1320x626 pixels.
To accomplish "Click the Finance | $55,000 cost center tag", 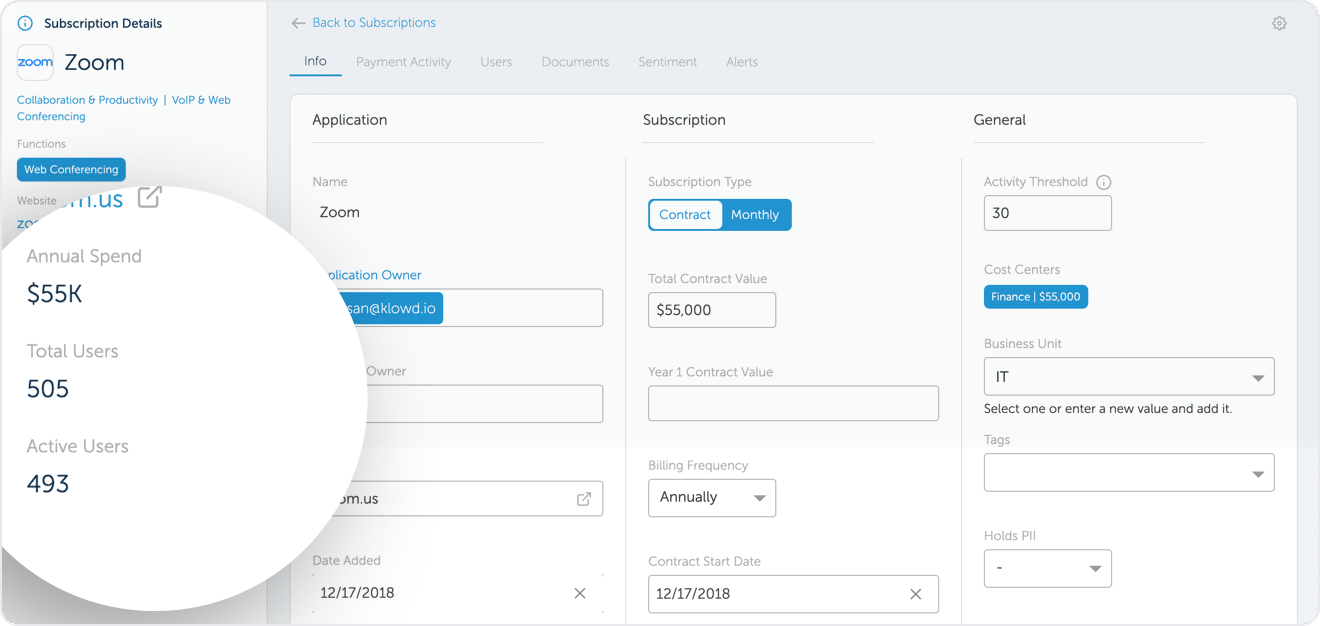I will [1036, 297].
